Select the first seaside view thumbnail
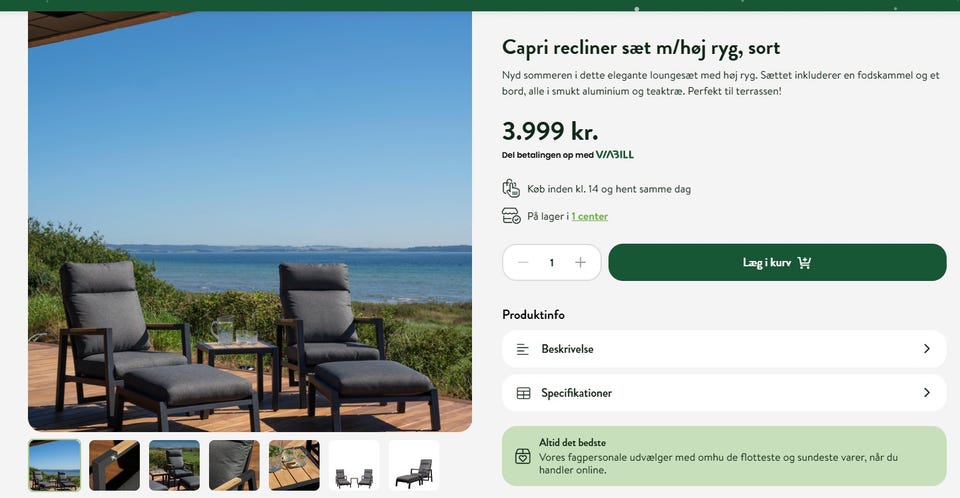The height and width of the screenshot is (498, 960). (x=55, y=465)
